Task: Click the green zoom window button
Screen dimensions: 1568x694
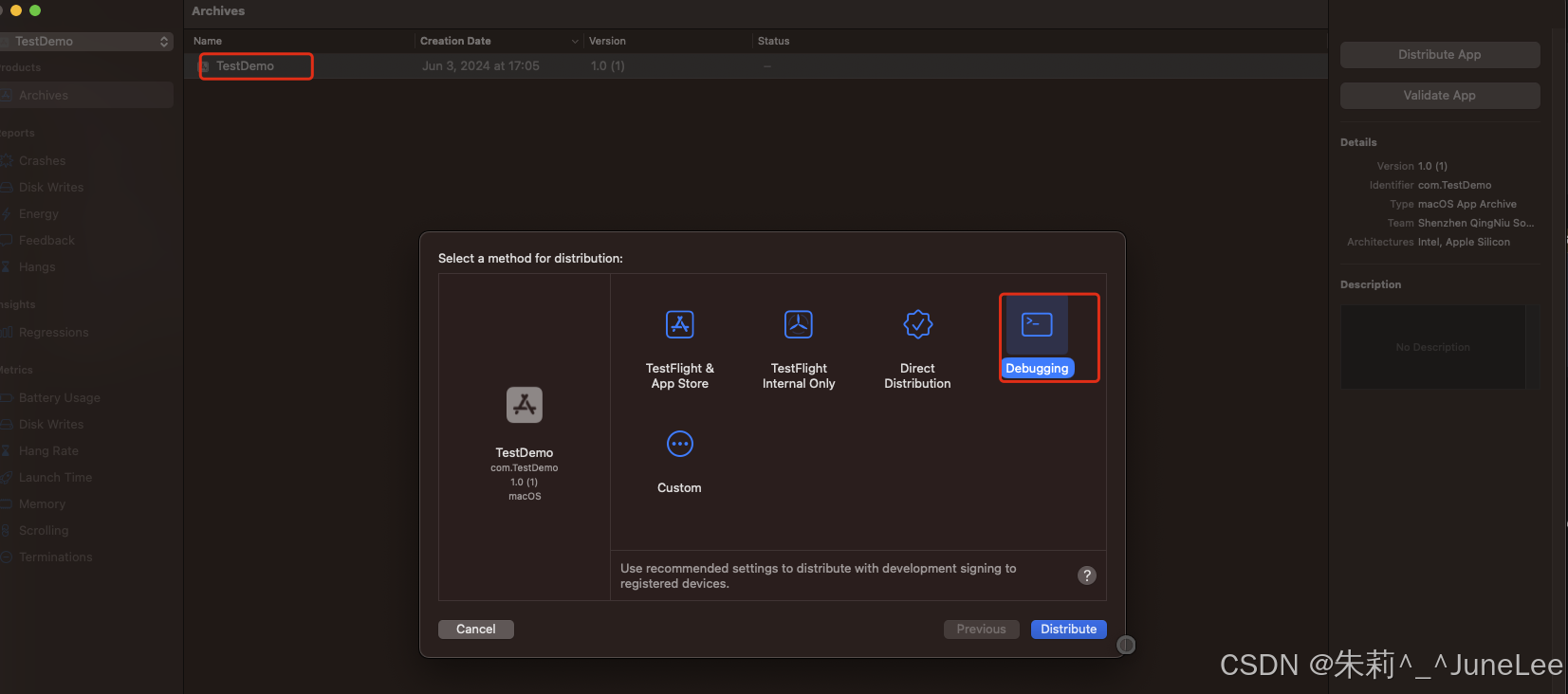Action: click(x=35, y=10)
